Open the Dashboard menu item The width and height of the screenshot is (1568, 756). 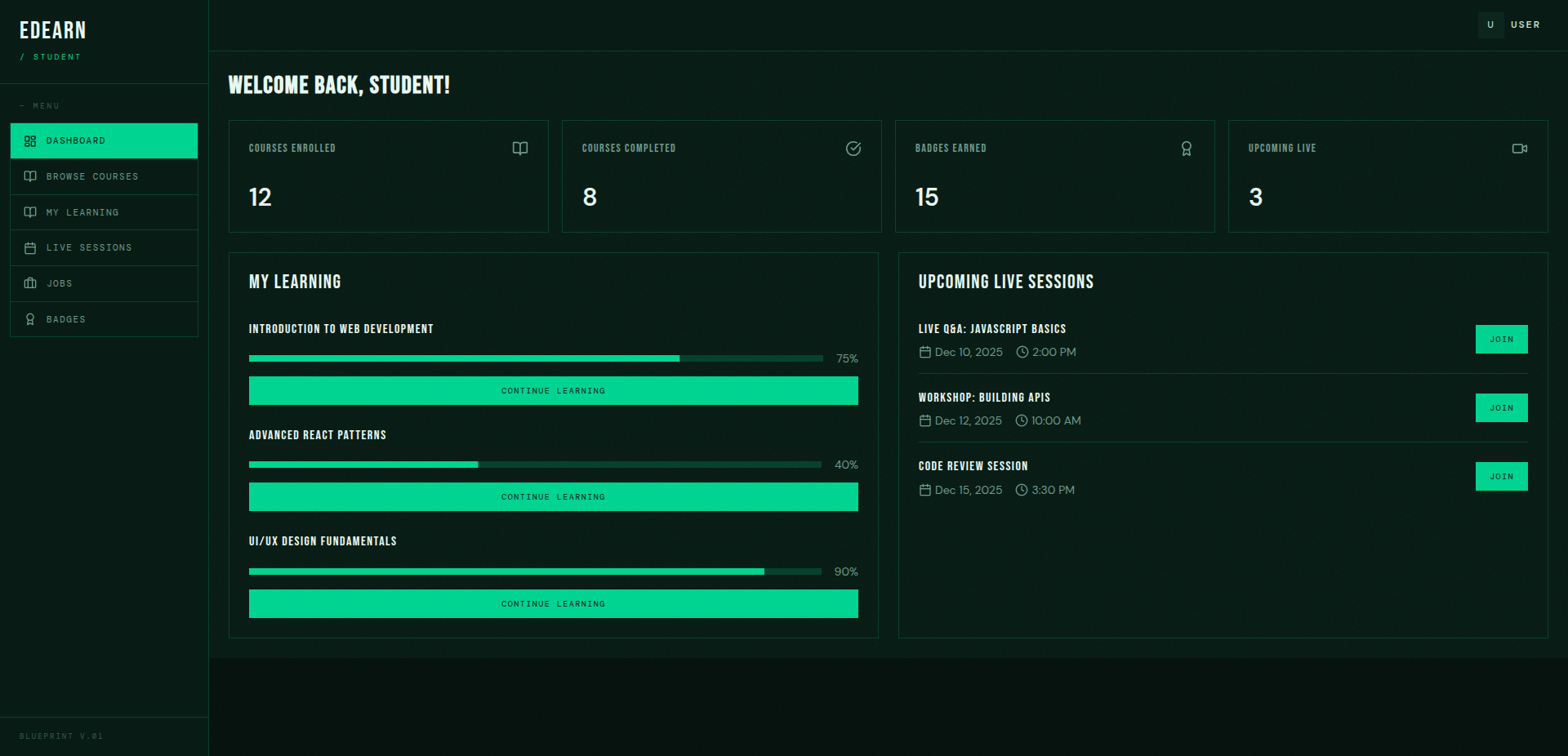[x=104, y=140]
